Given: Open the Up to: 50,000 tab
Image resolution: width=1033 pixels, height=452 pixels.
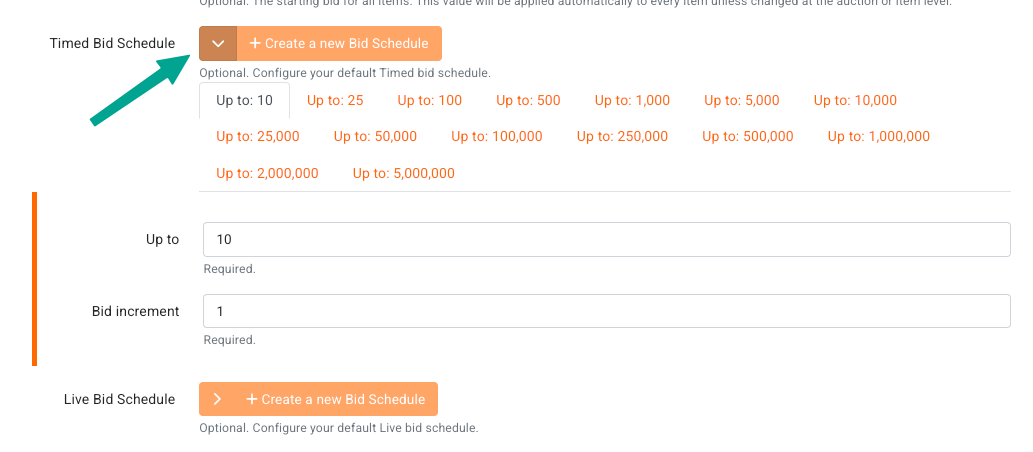Looking at the screenshot, I should pyautogui.click(x=376, y=137).
